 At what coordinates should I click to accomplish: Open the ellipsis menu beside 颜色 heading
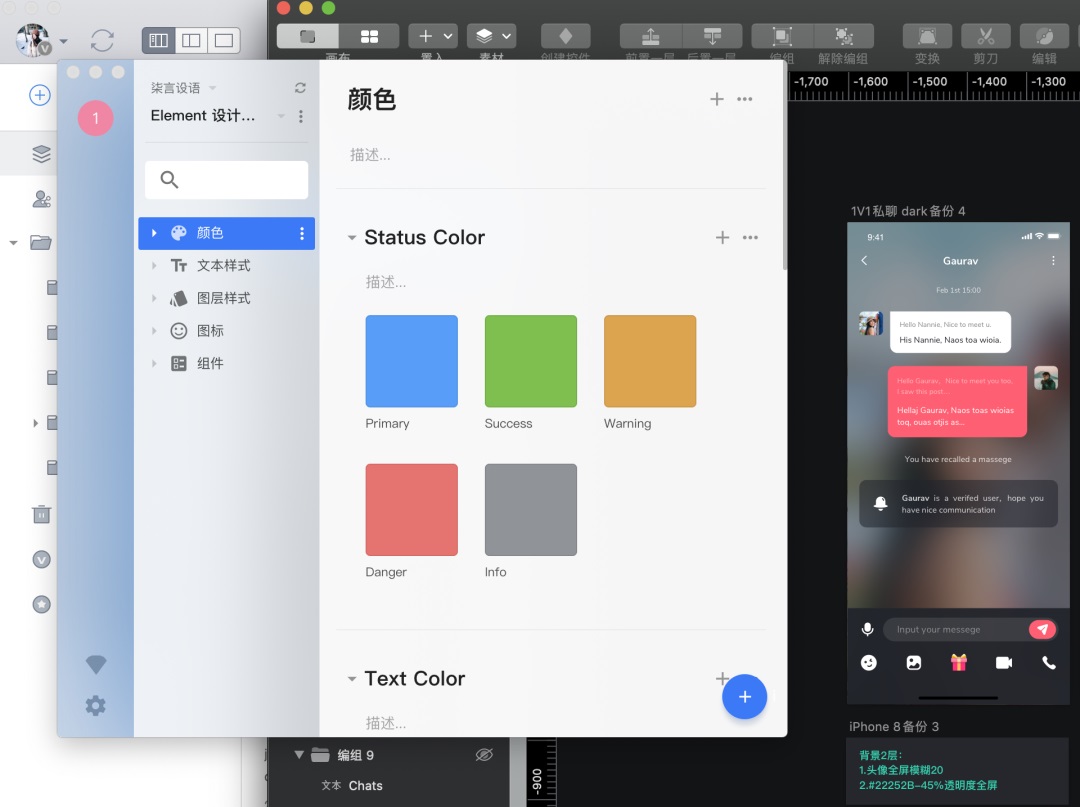tap(745, 99)
